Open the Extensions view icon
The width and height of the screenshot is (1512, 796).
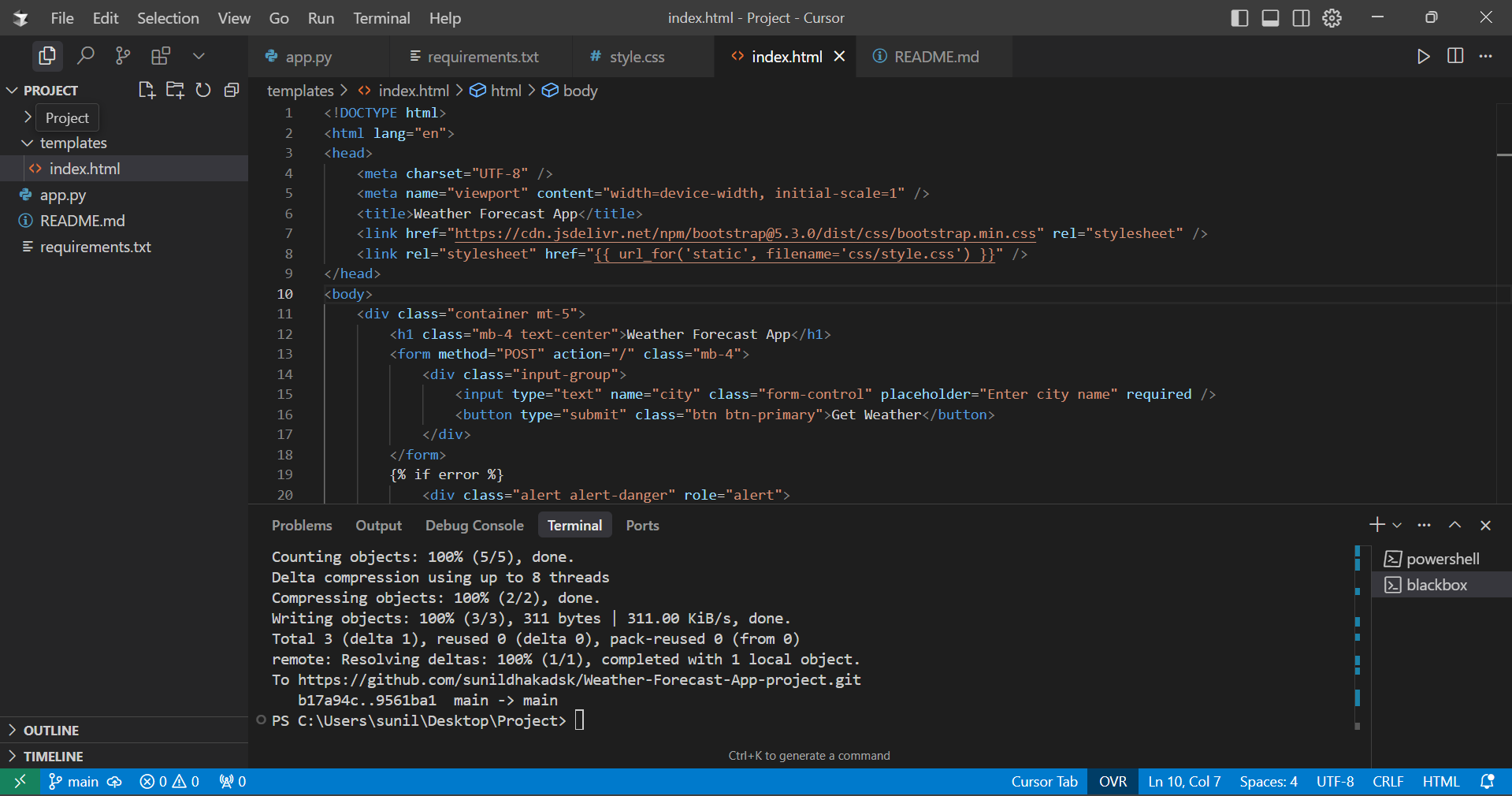(x=161, y=56)
